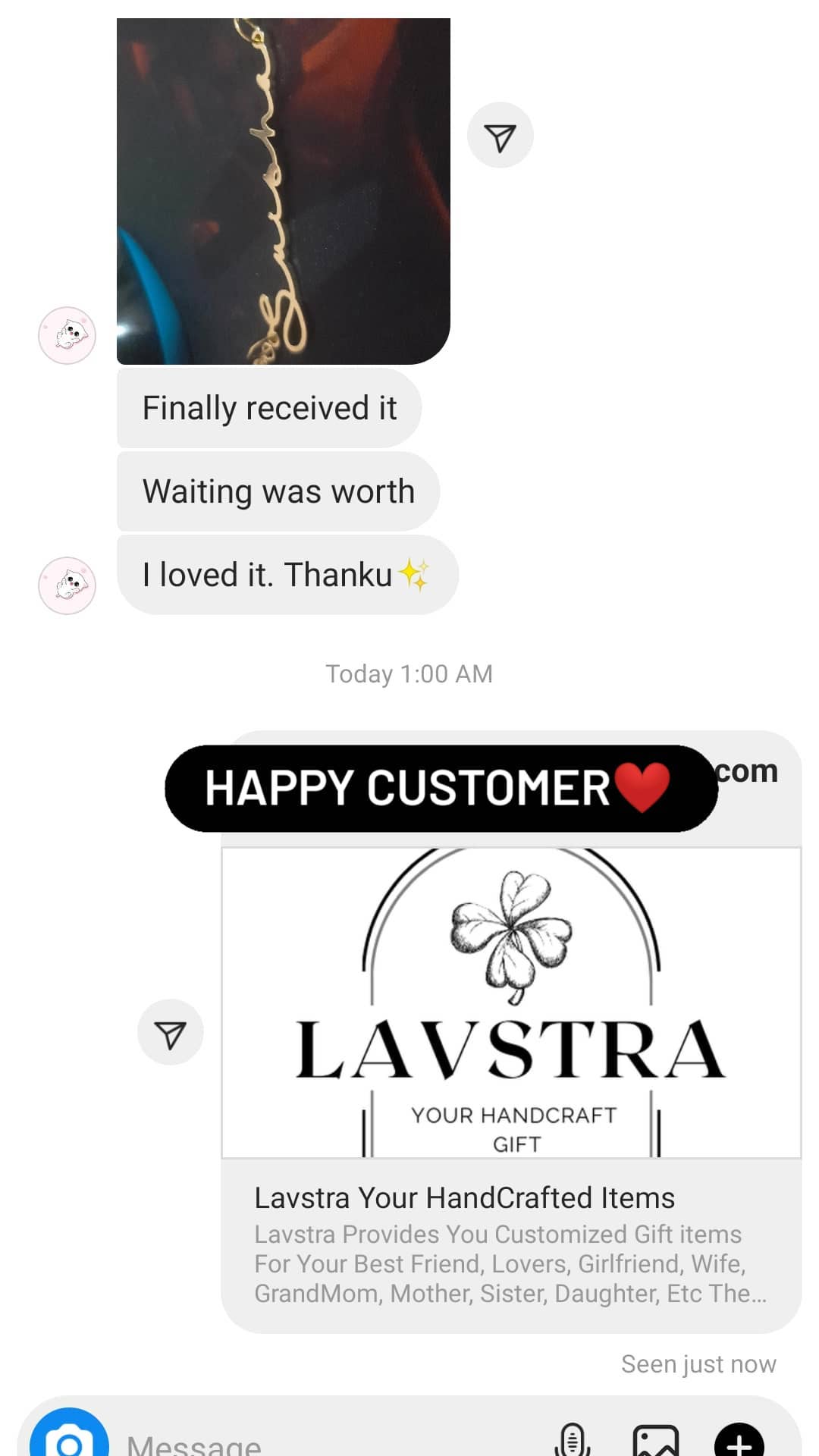This screenshot has height=1456, width=819.
Task: Tap the HAPPY CUSTOMER sticker label
Action: 441,788
